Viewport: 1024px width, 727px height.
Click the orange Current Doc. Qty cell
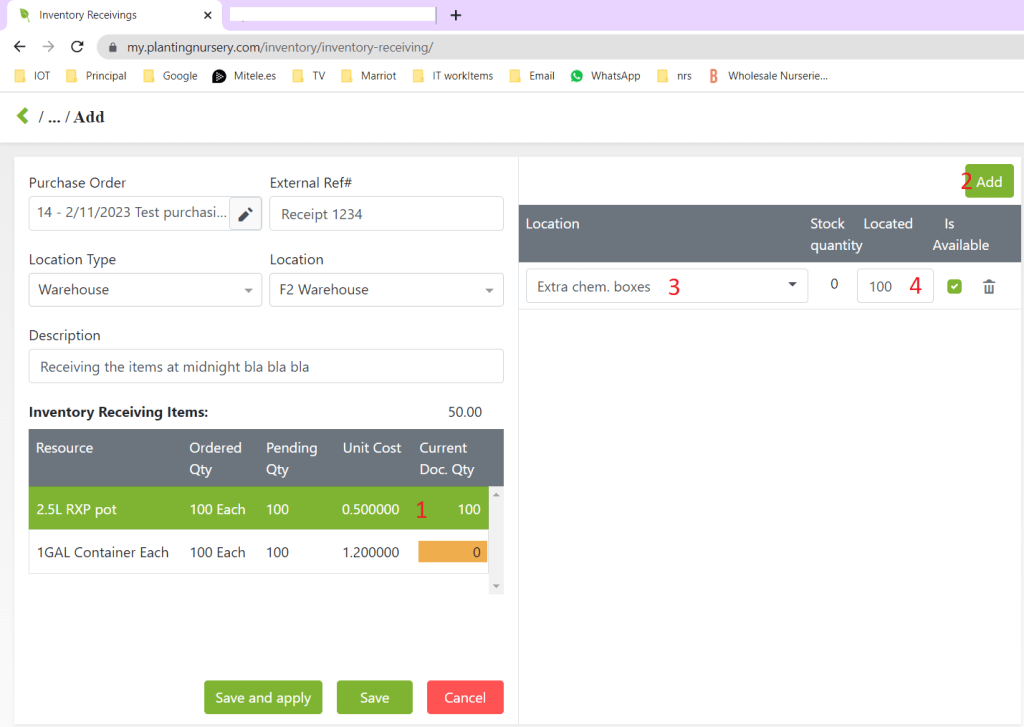[452, 552]
